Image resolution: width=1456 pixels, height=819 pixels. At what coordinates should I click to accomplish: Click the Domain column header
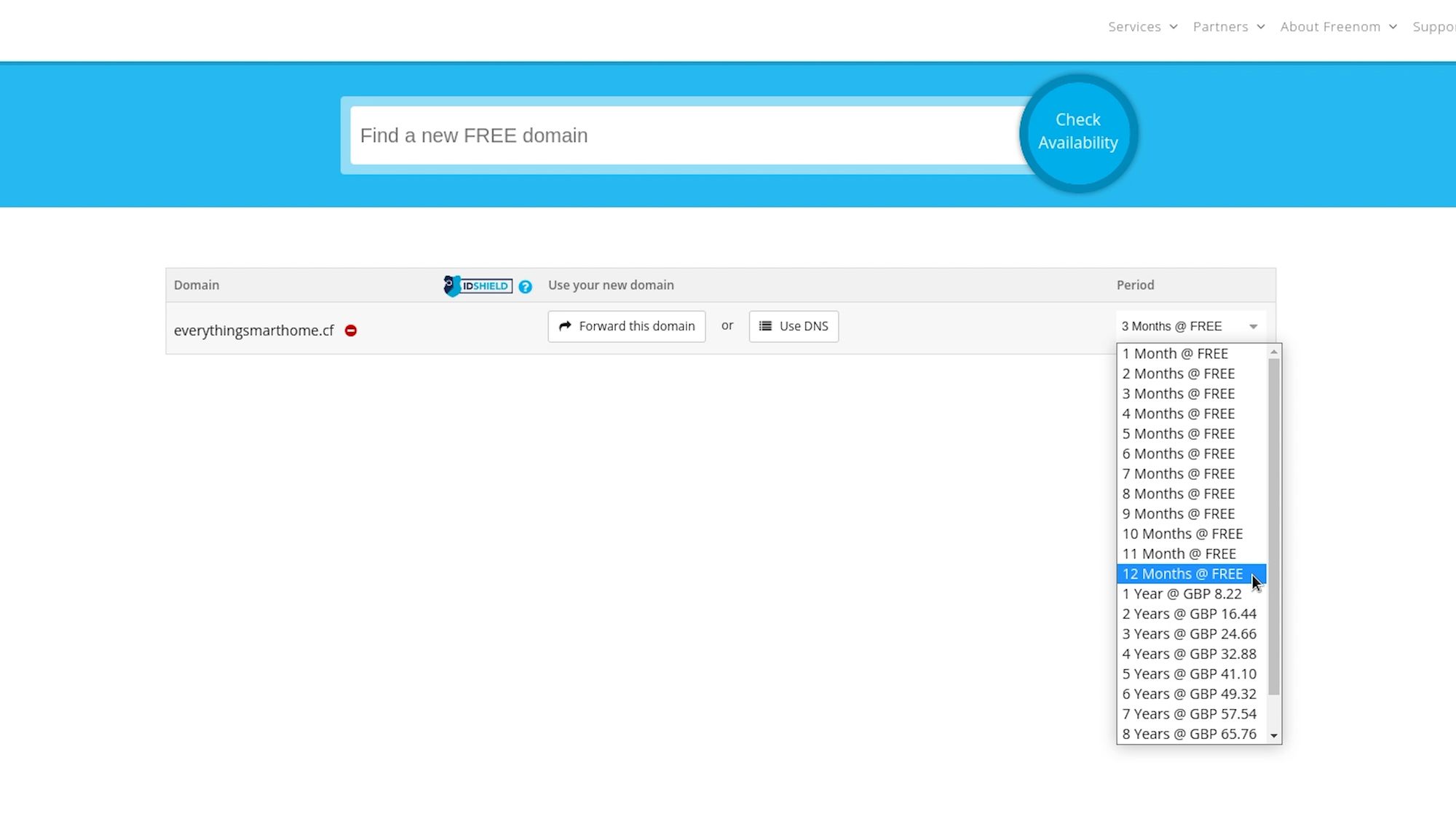click(x=197, y=285)
